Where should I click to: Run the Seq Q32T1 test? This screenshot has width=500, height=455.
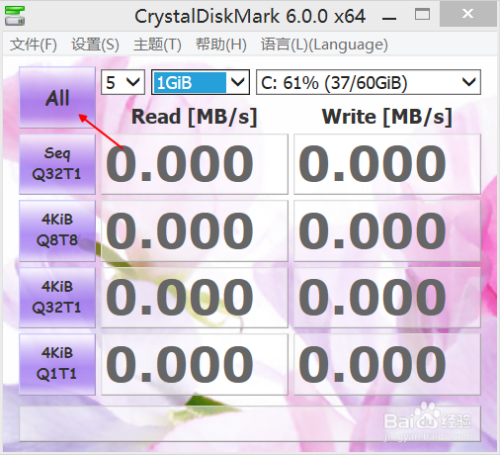click(x=57, y=164)
